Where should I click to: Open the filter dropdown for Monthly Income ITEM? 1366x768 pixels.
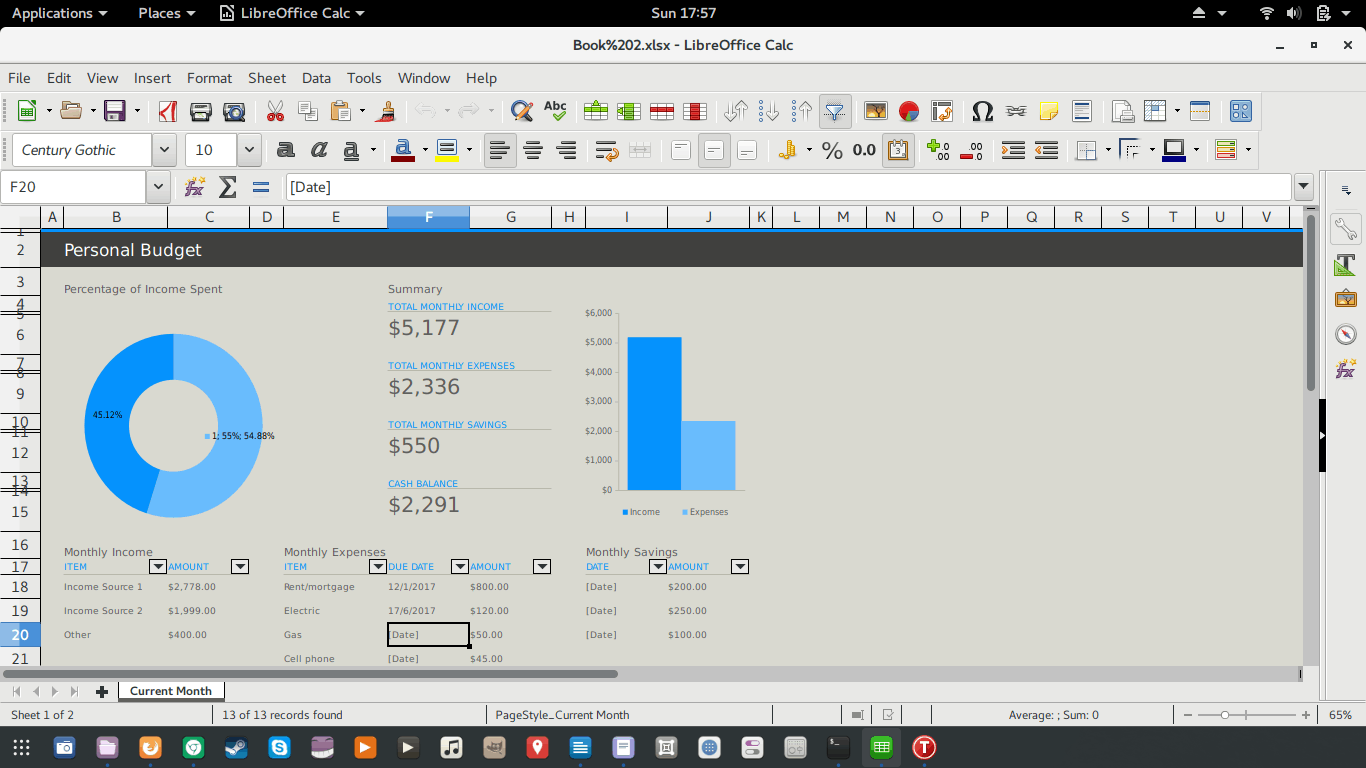[157, 567]
